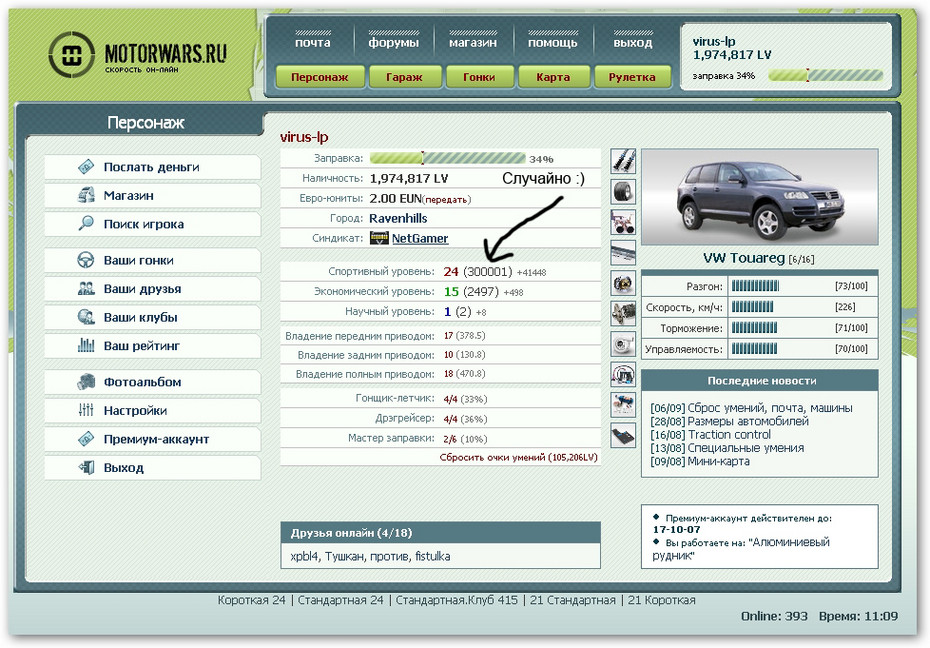Screen dimensions: 930x648
Task: Click the brake disc part icon
Action: point(623,283)
